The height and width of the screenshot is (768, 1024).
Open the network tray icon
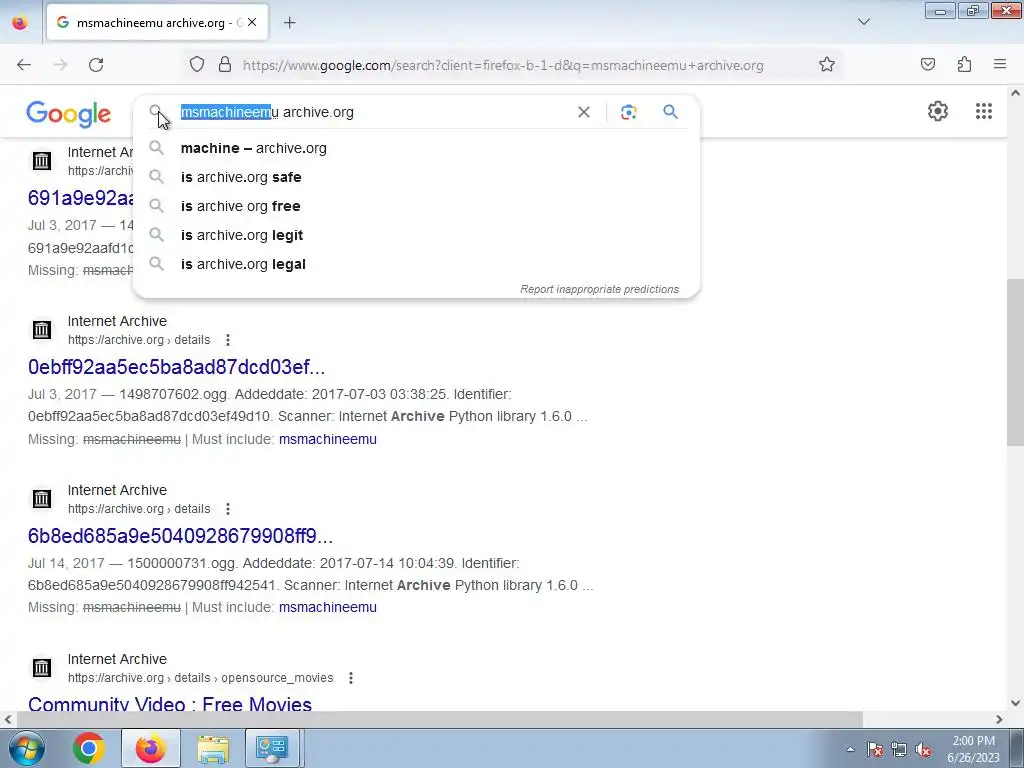899,749
